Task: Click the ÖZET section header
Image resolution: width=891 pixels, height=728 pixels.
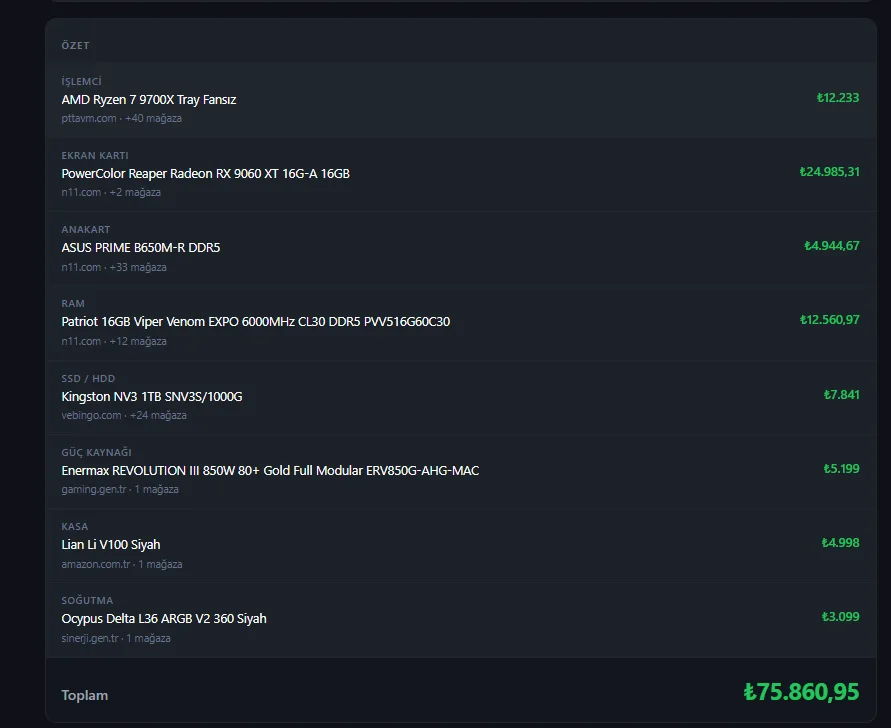Action: coord(75,45)
